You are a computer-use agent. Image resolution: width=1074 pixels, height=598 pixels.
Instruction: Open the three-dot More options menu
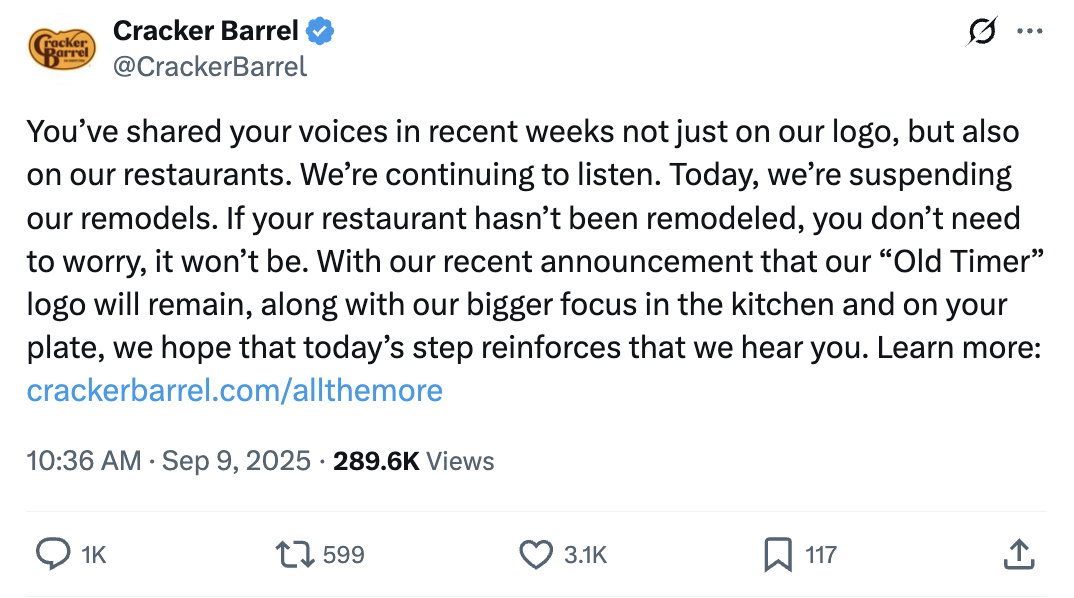1029,32
